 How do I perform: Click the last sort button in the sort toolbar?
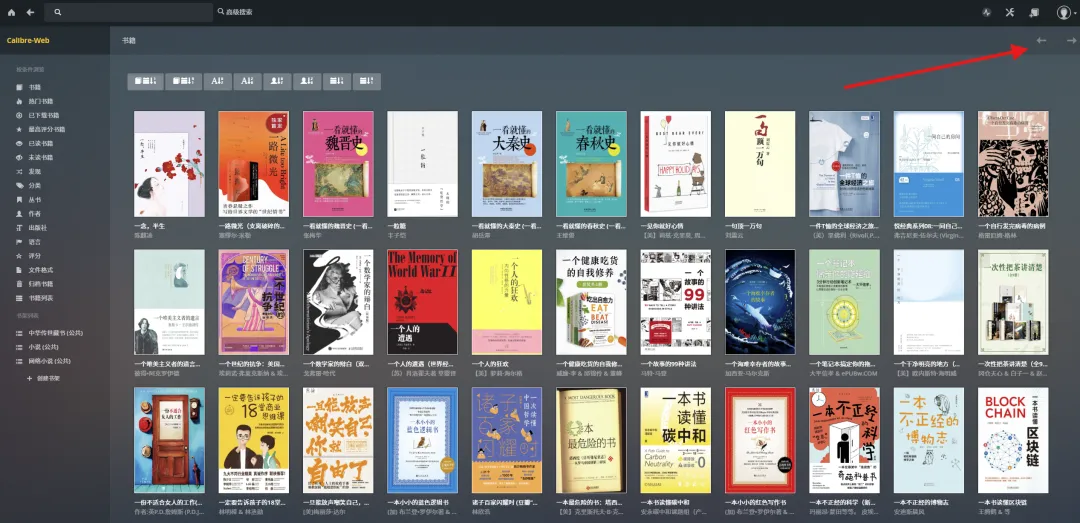tap(366, 81)
